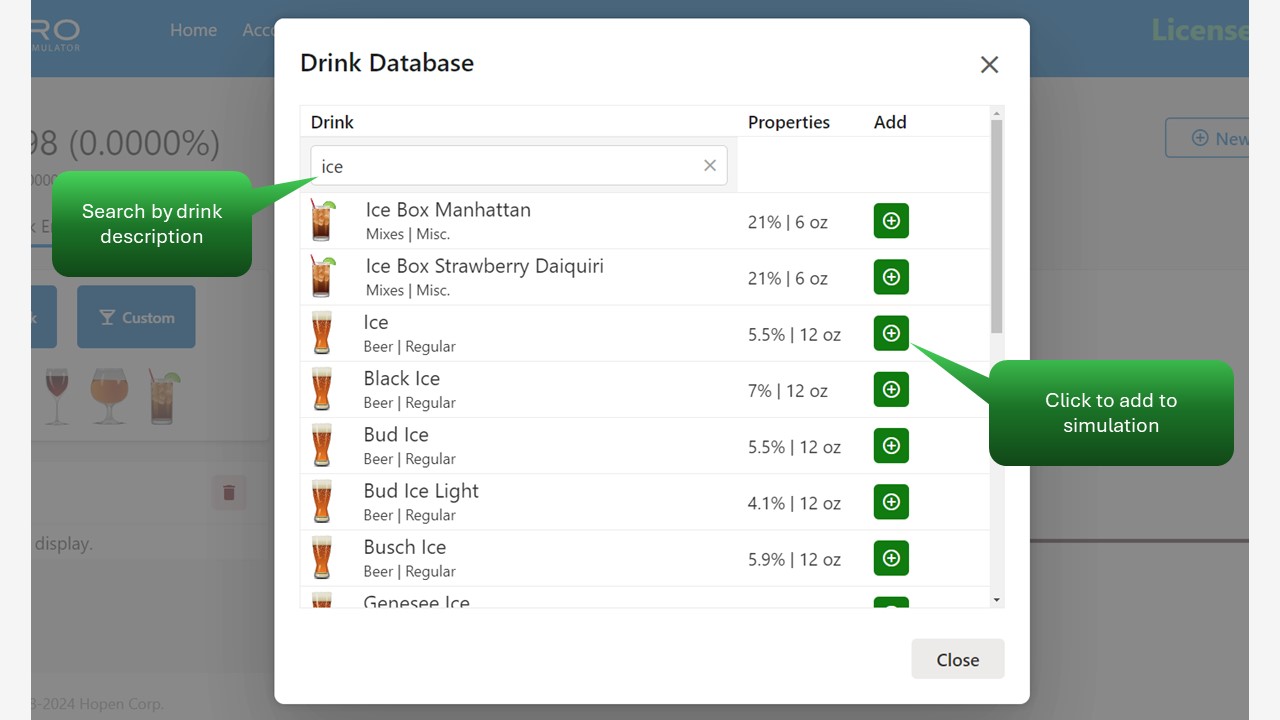Click Busch Ice beer glass image

point(322,558)
